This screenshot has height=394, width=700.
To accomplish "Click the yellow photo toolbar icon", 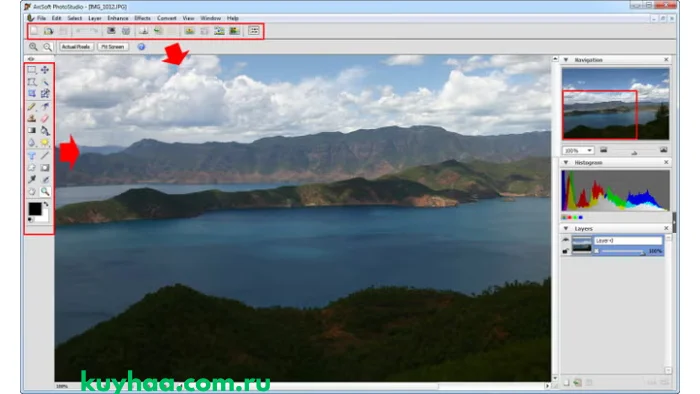I will click(x=190, y=31).
